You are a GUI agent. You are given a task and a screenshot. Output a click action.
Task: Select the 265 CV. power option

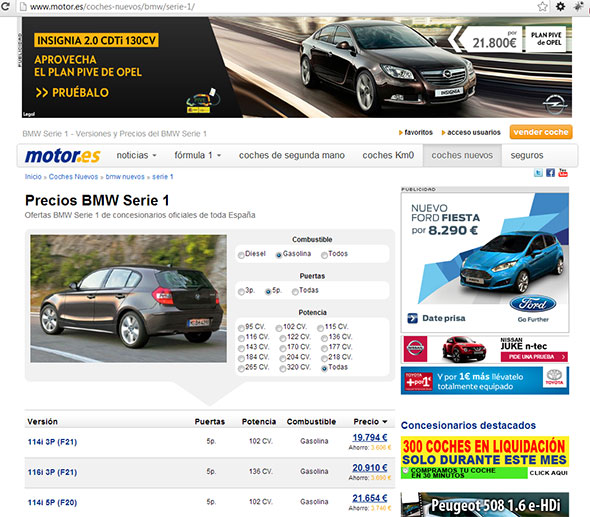pos(241,369)
